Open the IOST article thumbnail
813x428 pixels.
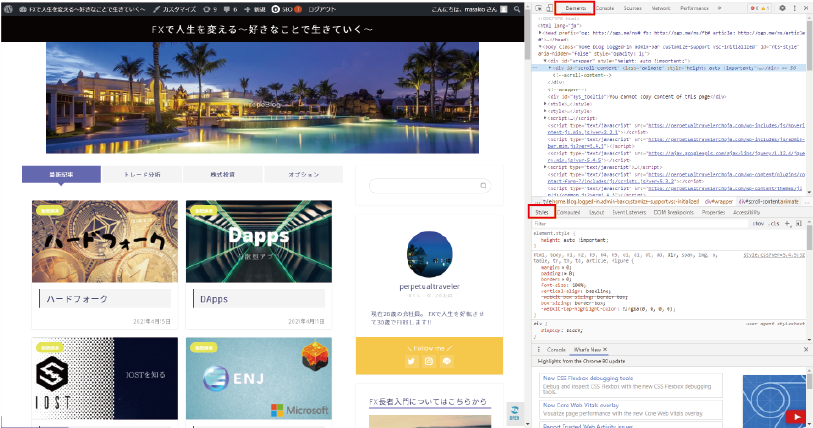tap(105, 378)
